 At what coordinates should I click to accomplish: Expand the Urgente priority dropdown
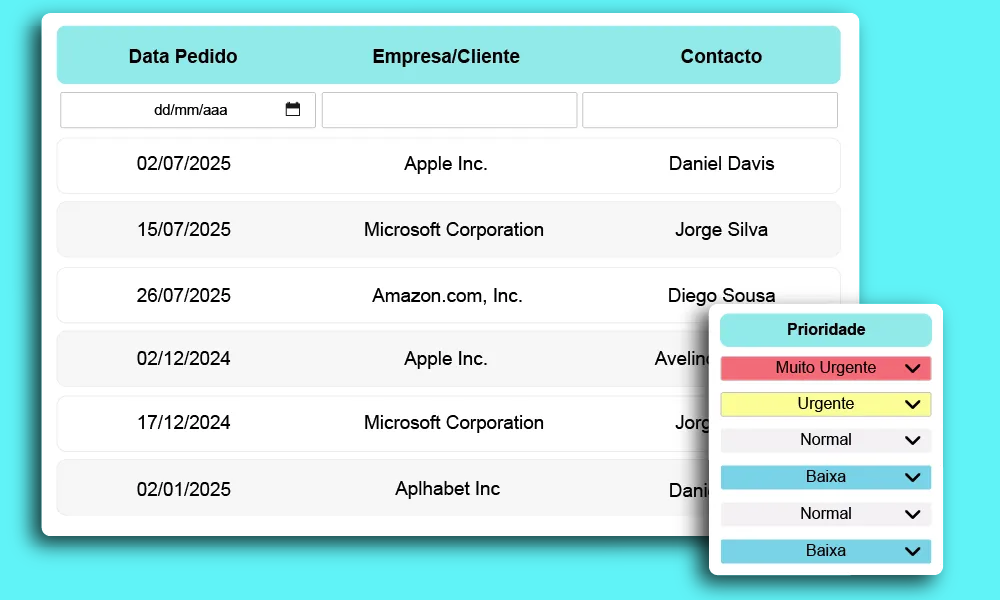(x=911, y=404)
